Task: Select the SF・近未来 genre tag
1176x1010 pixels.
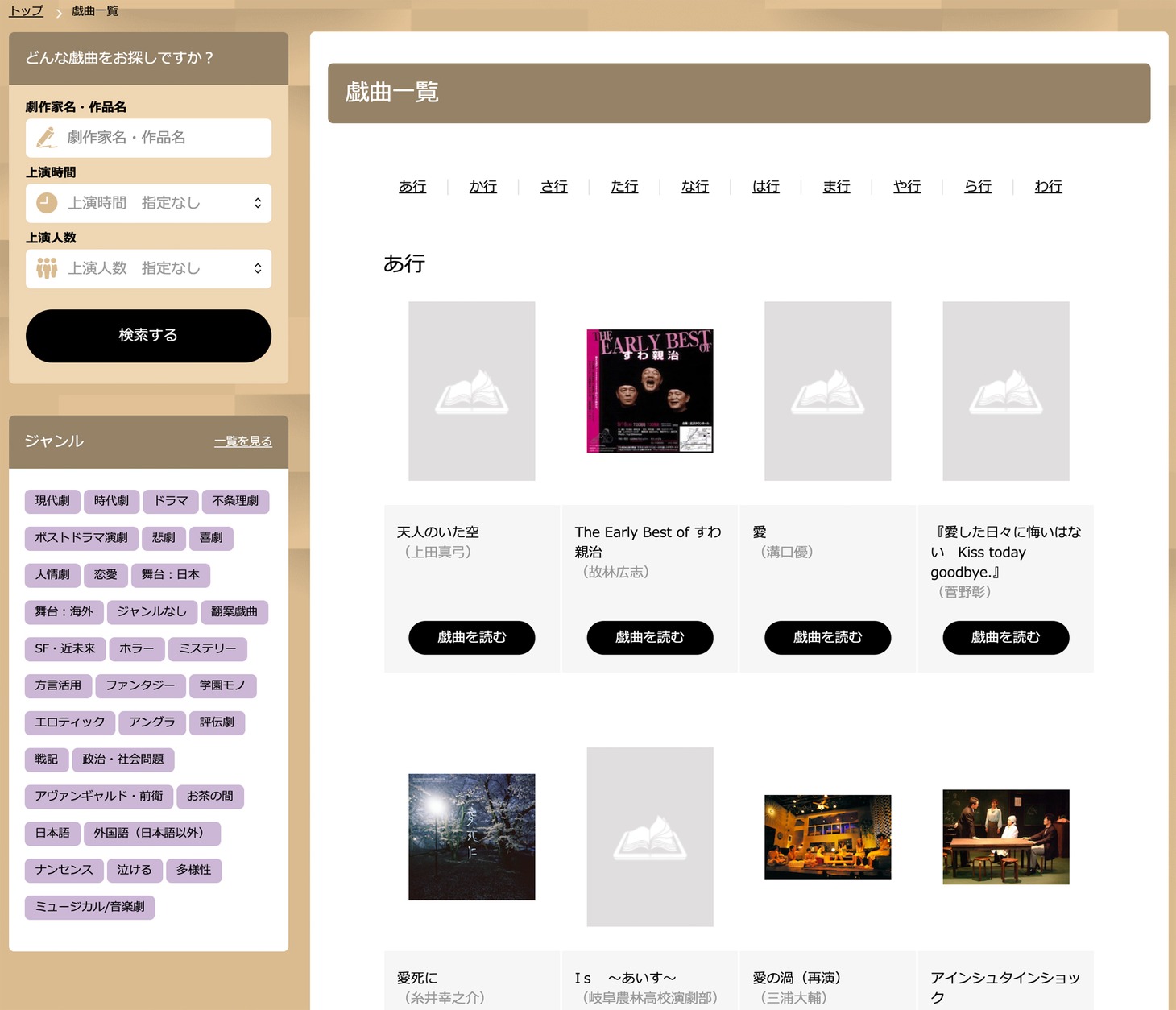Action: point(65,649)
